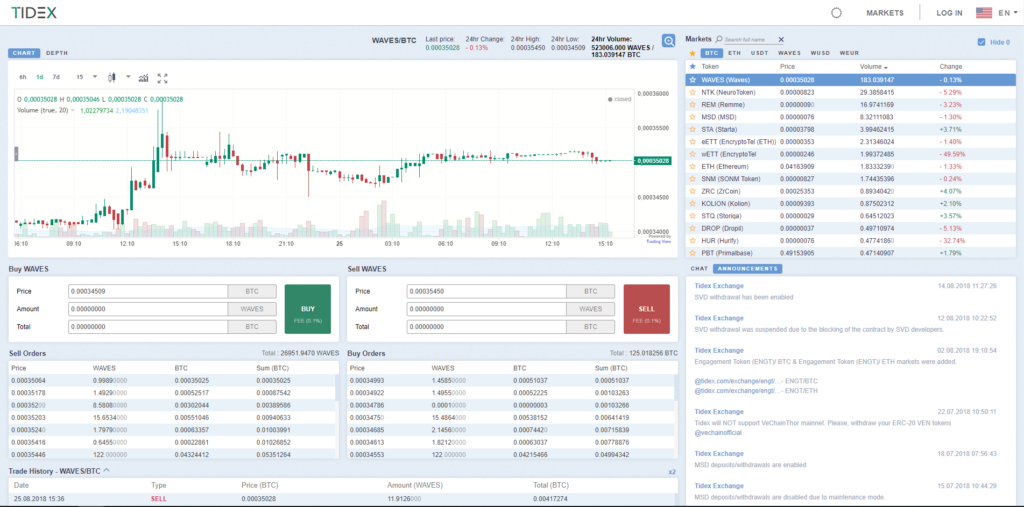Select sell order priced 0.00035064
Viewport: 1024px width, 507px height.
[x=172, y=380]
